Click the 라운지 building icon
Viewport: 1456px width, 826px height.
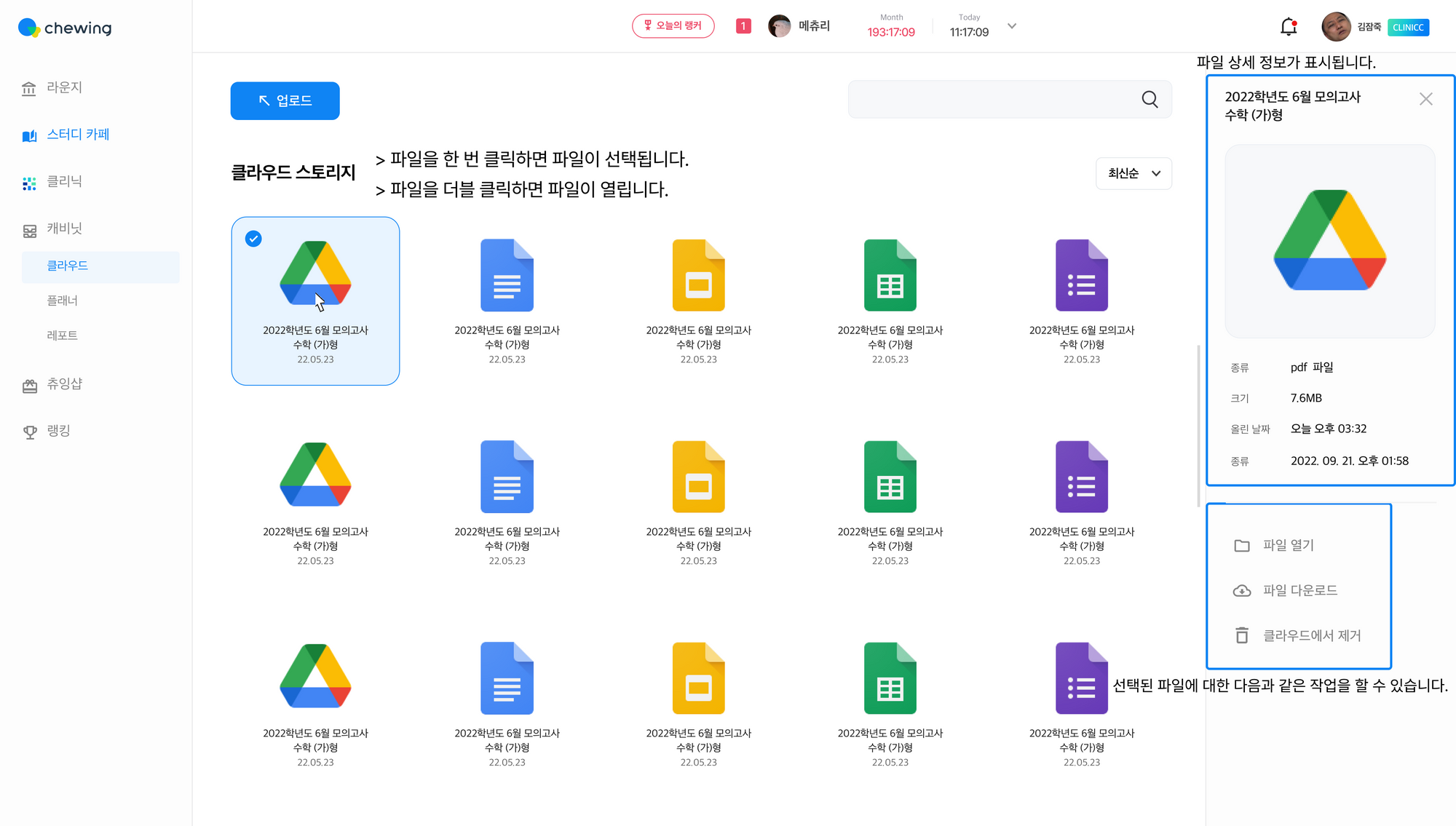[x=29, y=89]
